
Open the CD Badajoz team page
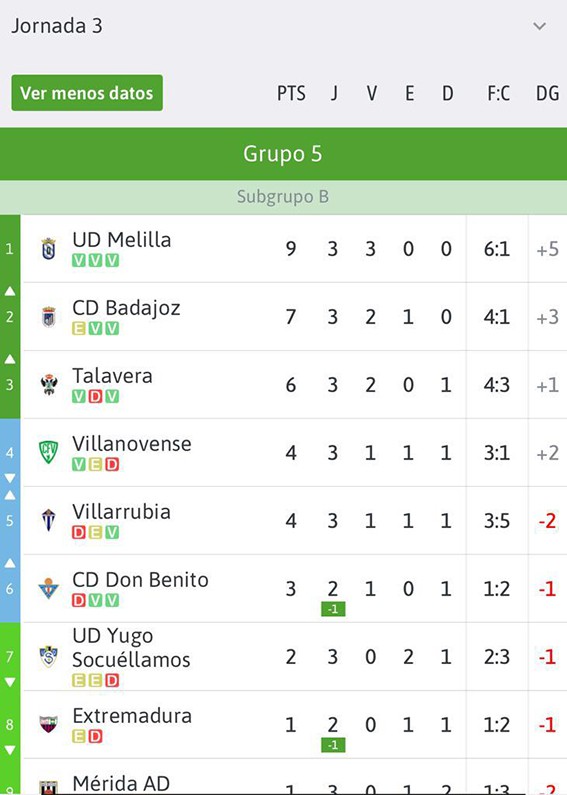coord(126,308)
